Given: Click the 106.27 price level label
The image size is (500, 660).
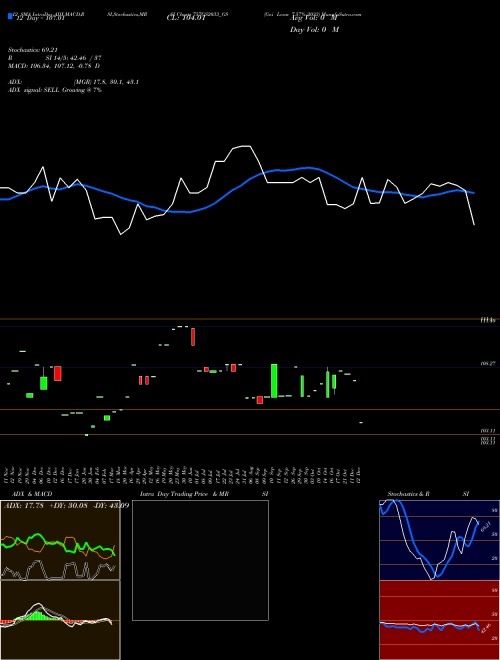Looking at the screenshot, I should (x=487, y=363).
